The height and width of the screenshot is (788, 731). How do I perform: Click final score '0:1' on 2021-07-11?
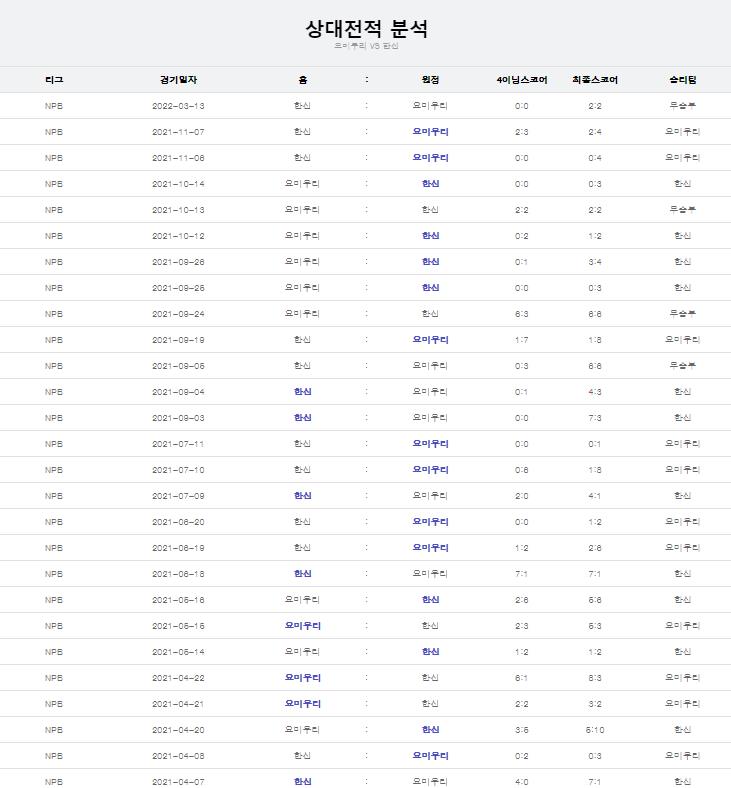click(595, 444)
